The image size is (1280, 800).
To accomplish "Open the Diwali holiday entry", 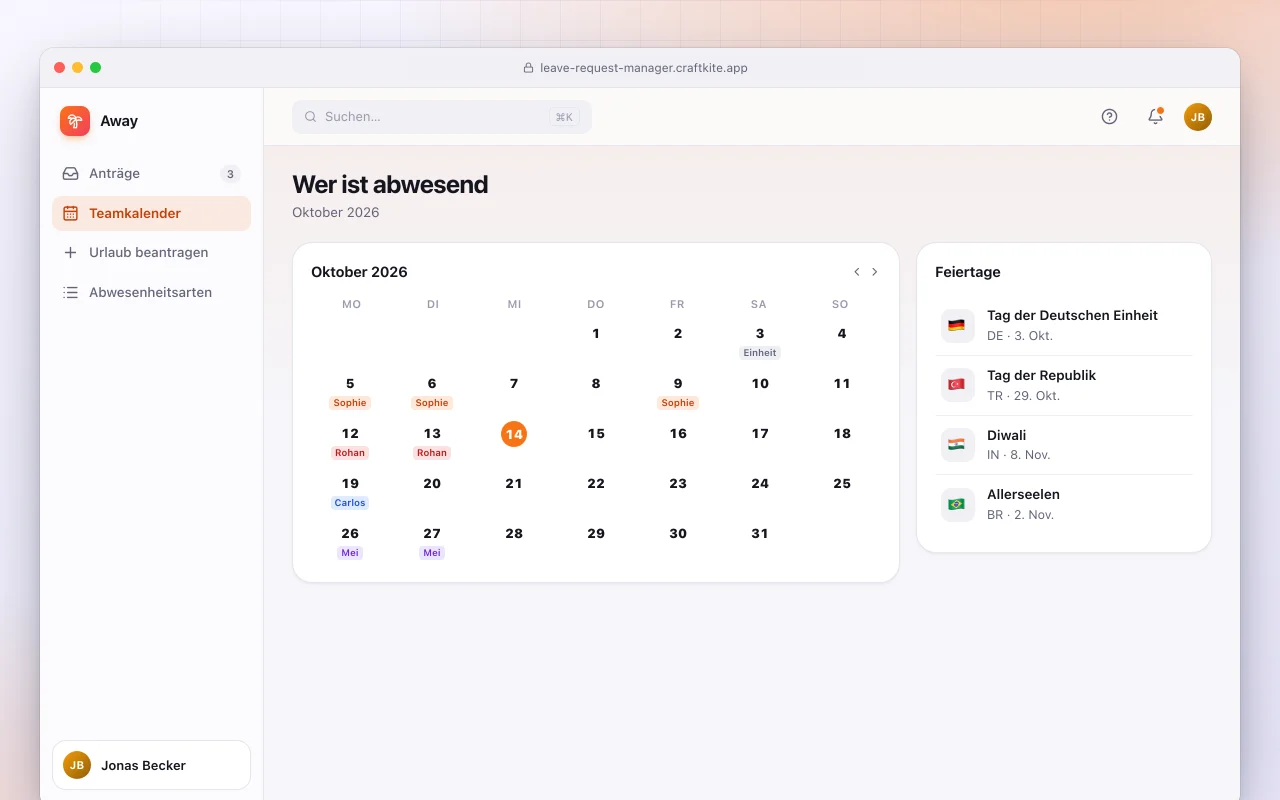I will (1064, 445).
